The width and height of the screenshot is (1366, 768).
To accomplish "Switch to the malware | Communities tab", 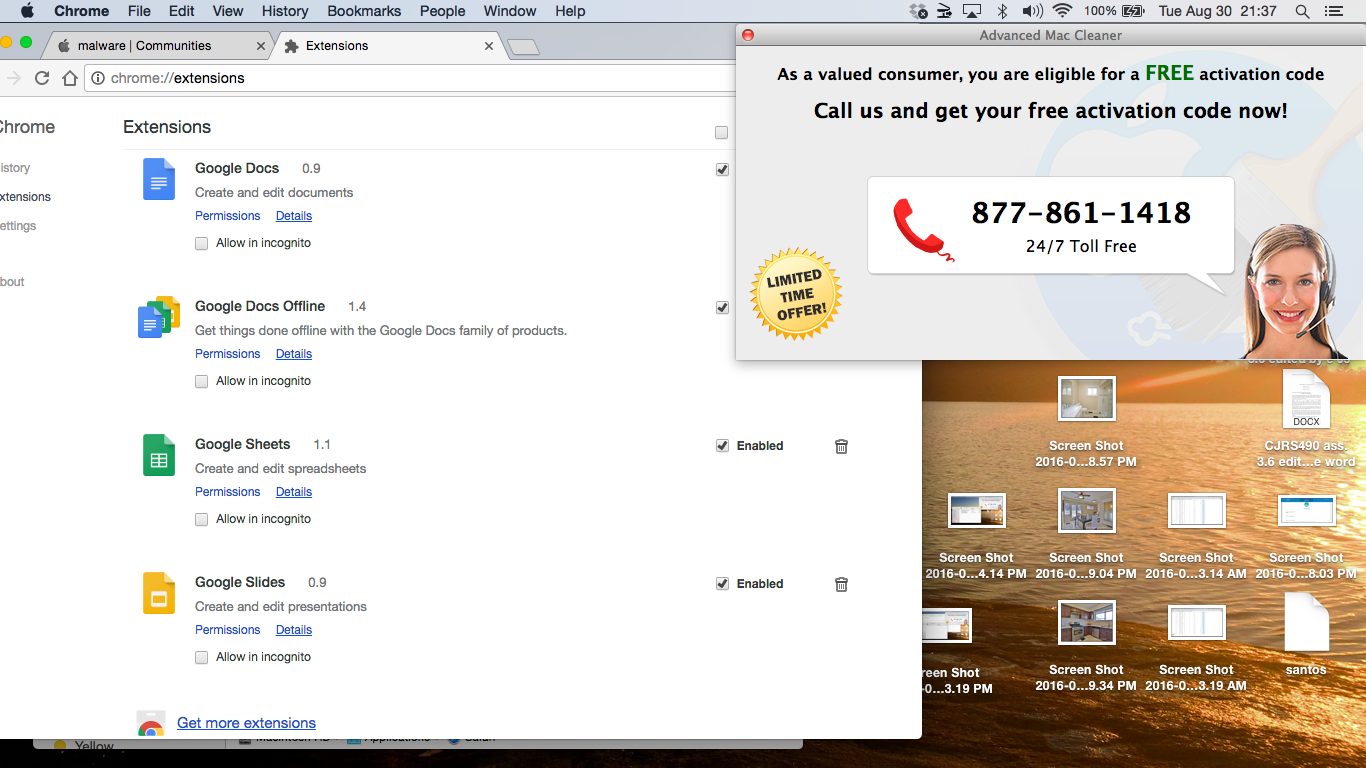I will point(156,46).
